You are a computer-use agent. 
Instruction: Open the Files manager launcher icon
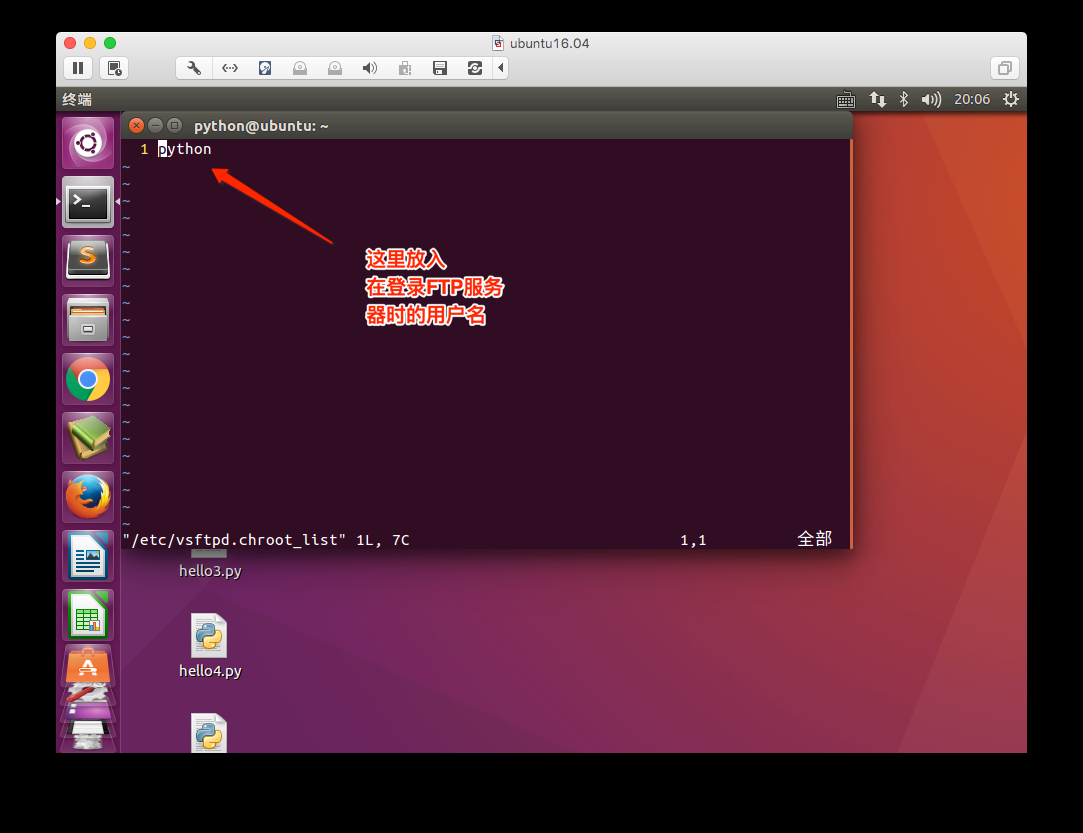pyautogui.click(x=88, y=320)
